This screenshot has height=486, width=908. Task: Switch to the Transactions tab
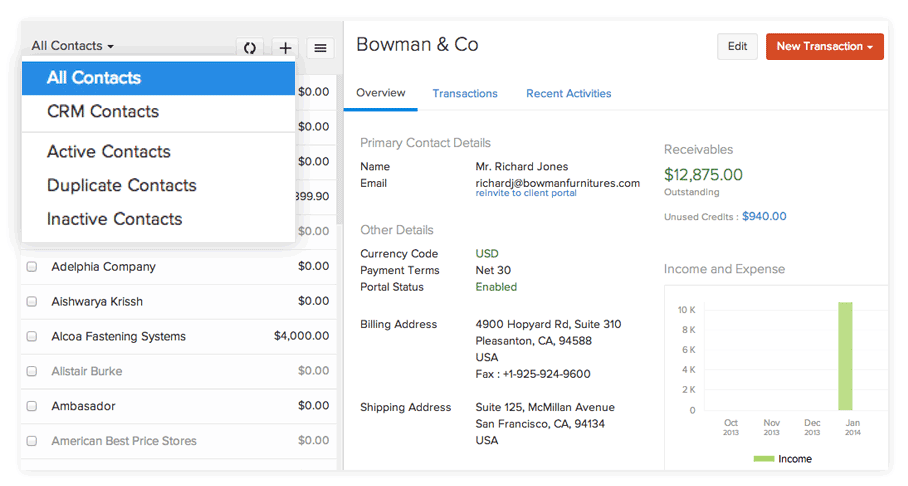click(x=465, y=93)
